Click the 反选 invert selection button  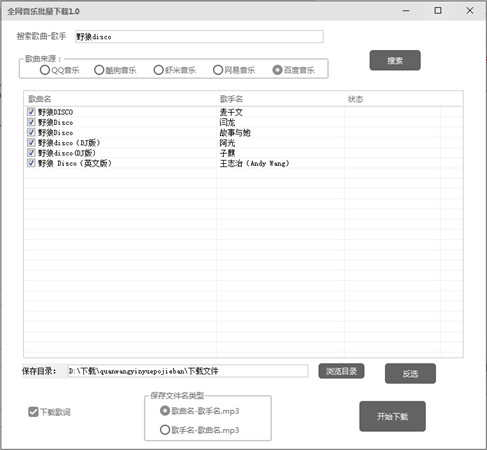pos(410,374)
